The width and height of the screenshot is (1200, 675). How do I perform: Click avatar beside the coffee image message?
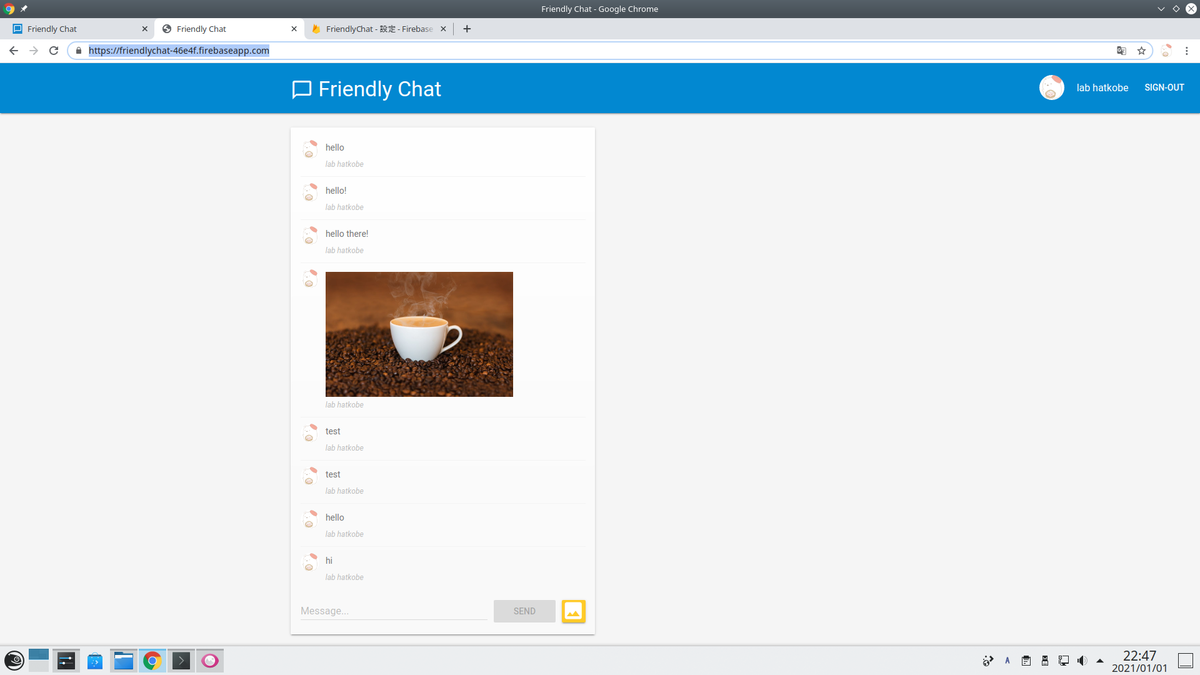pyautogui.click(x=310, y=278)
